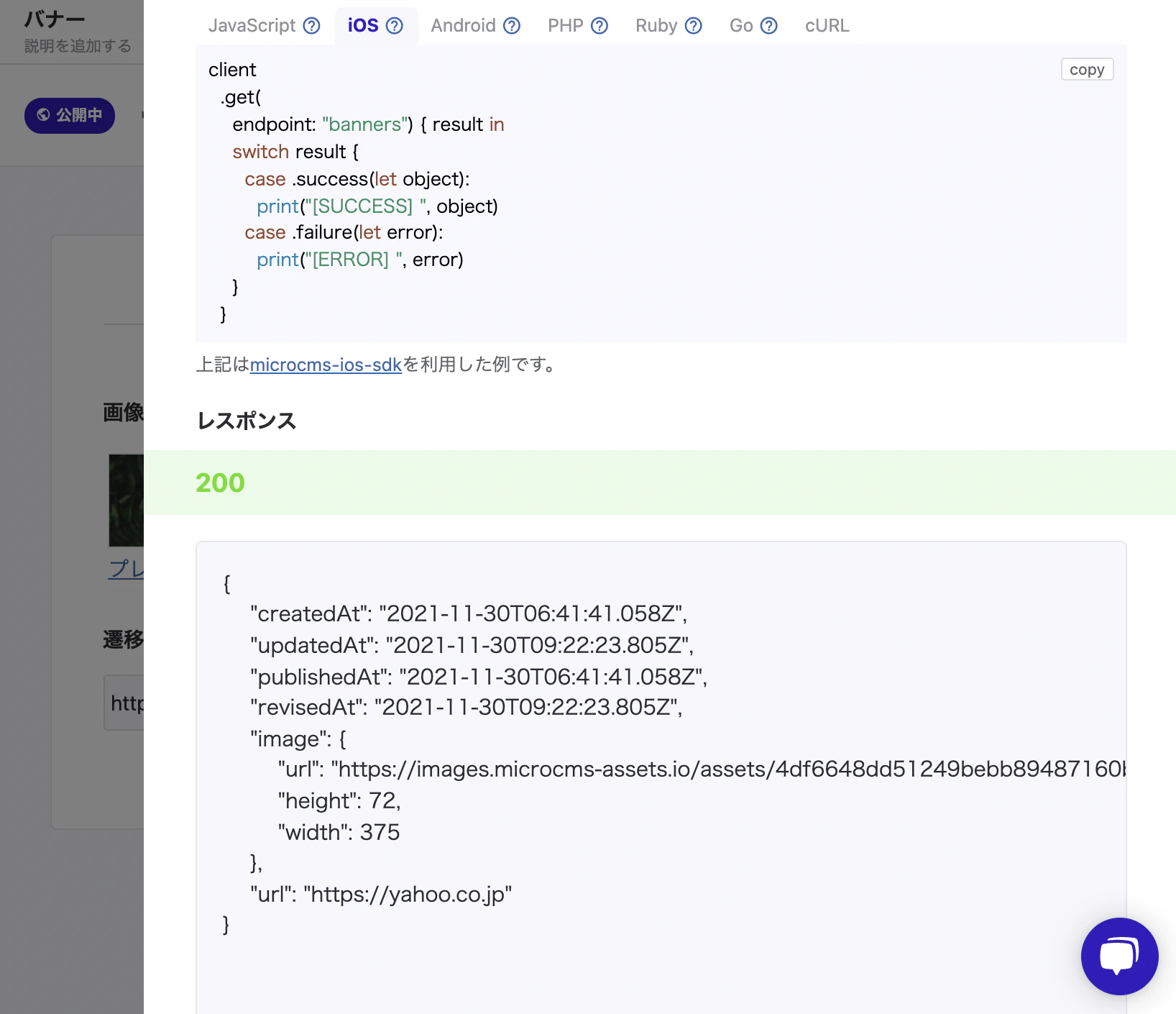
Task: Open the microcms-ios-sdk link
Action: tap(326, 365)
